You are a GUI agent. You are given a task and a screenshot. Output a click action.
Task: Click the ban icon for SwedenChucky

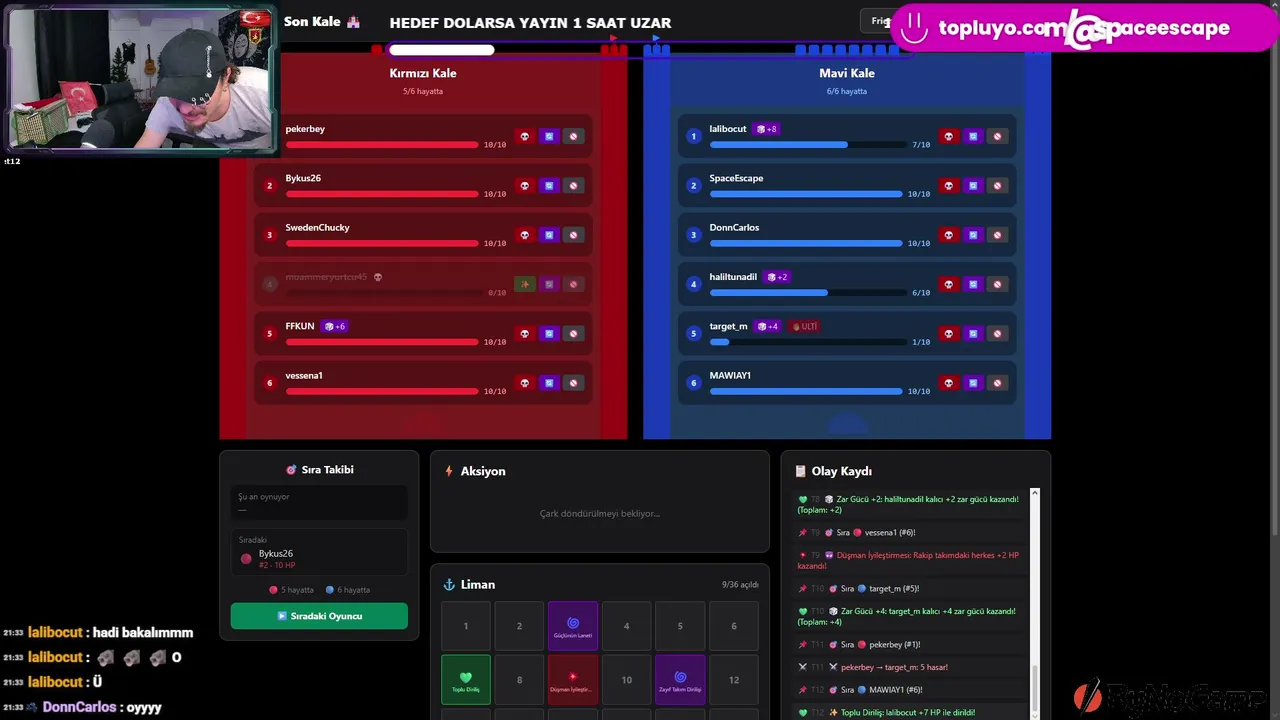573,235
